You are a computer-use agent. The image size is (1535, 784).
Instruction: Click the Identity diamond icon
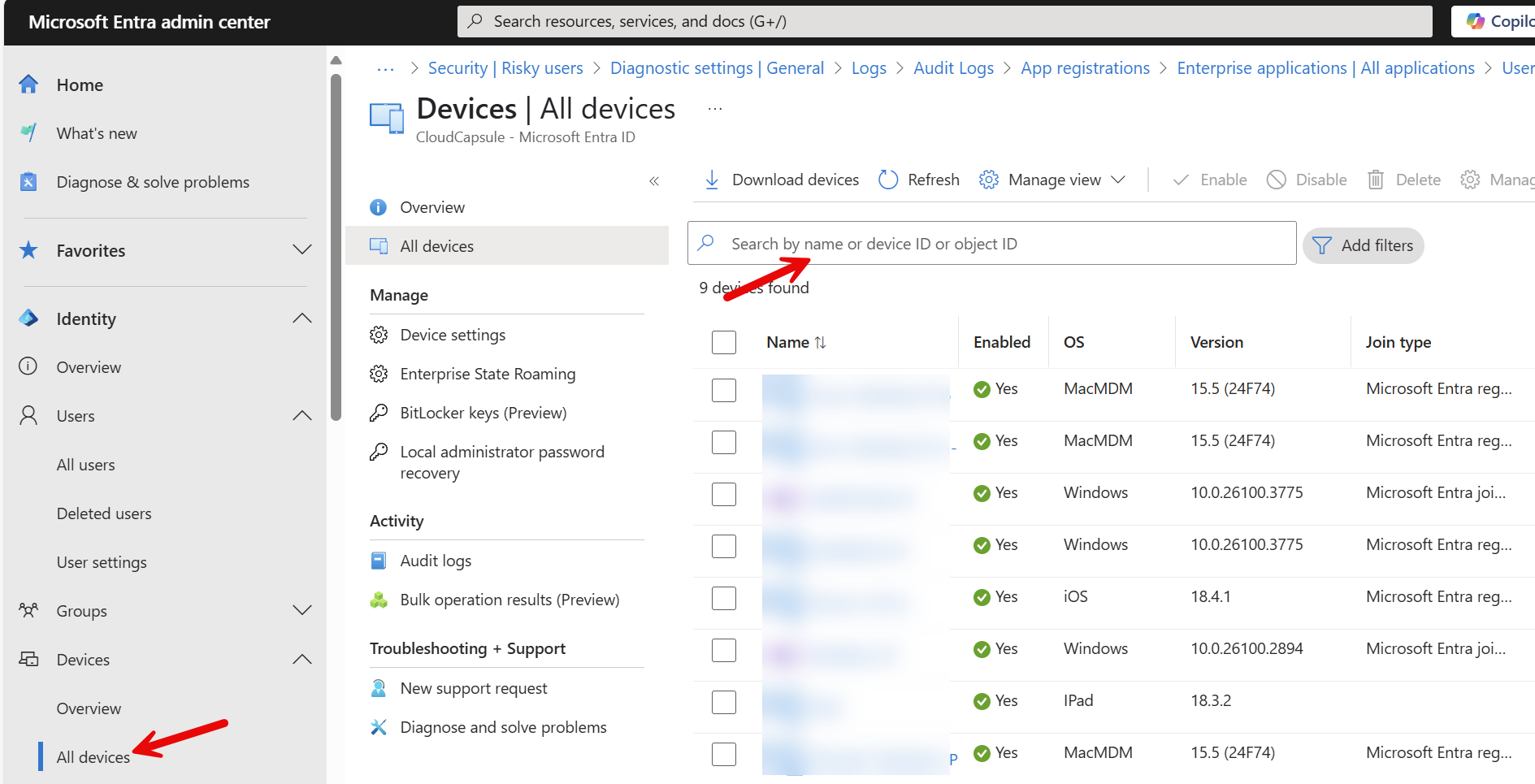coord(28,318)
